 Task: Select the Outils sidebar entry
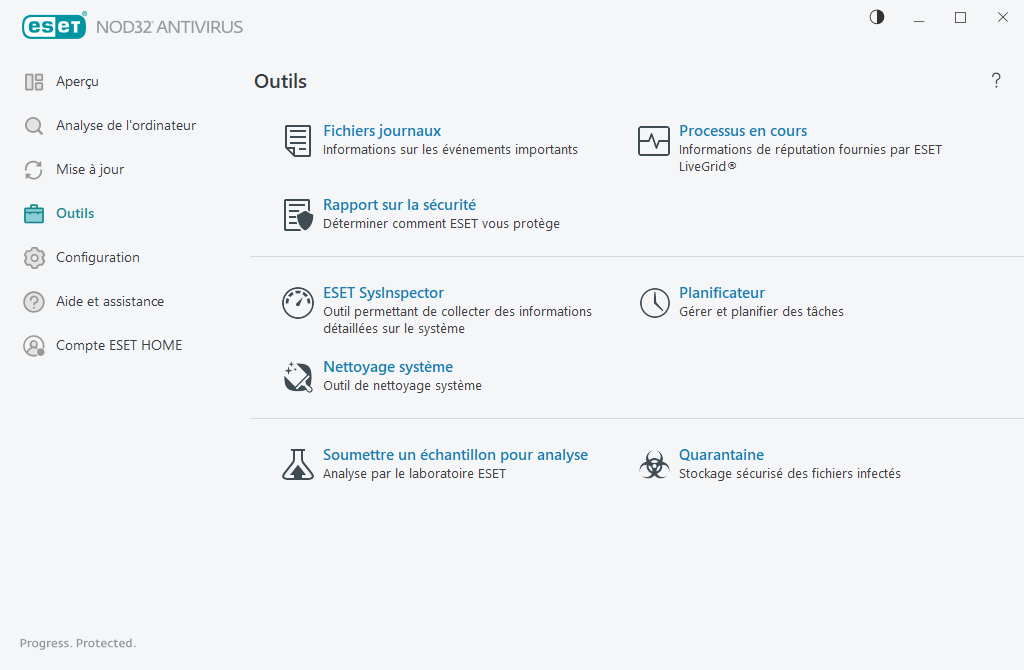click(x=74, y=213)
